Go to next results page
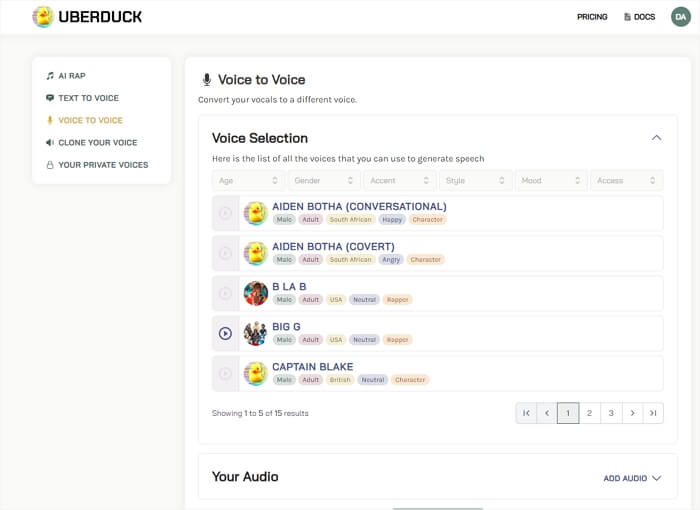 (632, 413)
